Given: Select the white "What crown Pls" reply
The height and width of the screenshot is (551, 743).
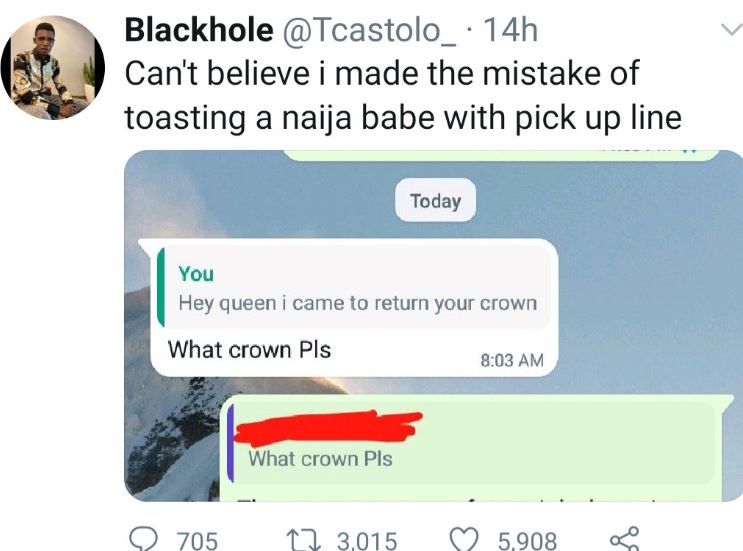Looking at the screenshot, I should pos(249,350).
